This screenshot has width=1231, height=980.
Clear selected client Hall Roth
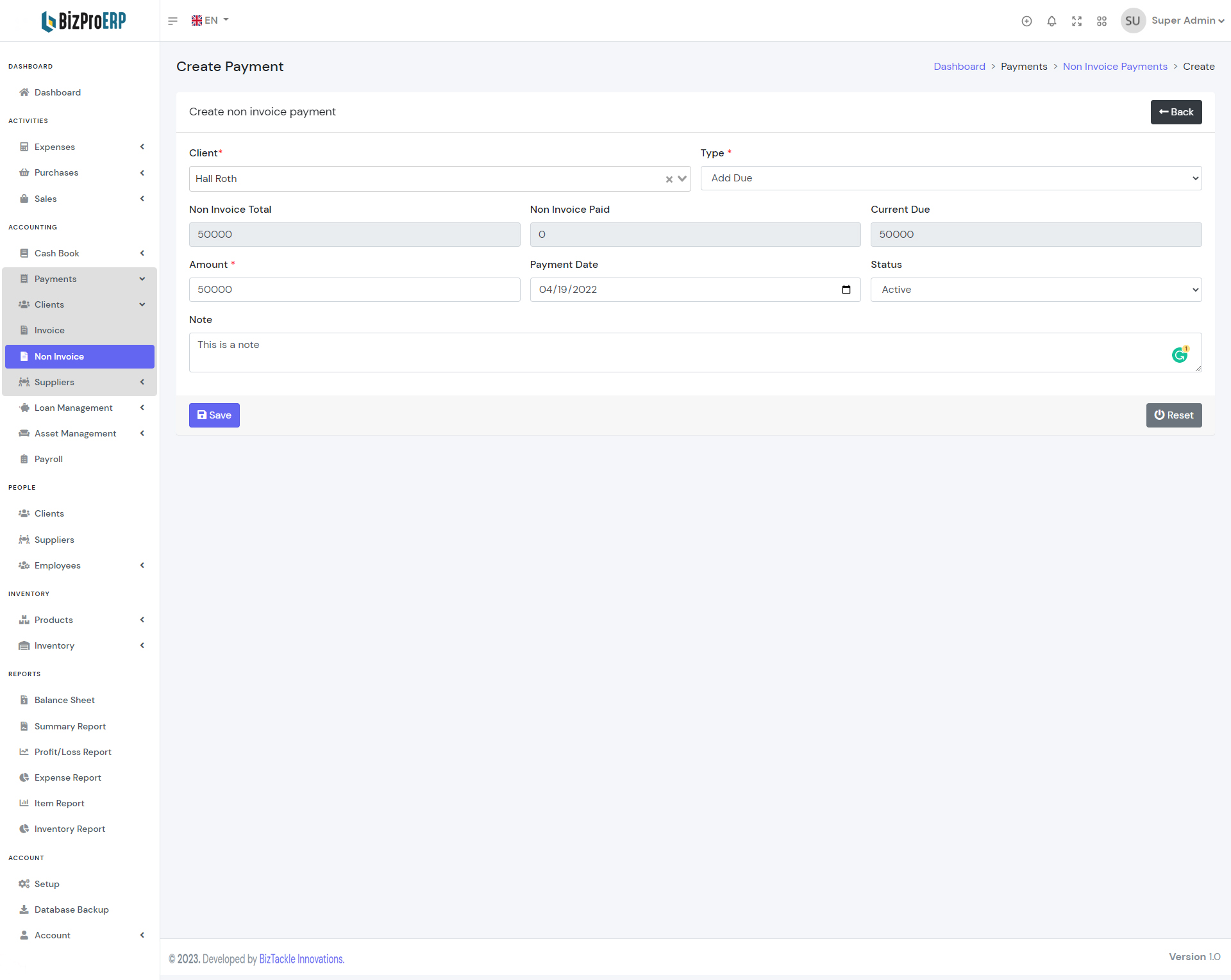669,179
